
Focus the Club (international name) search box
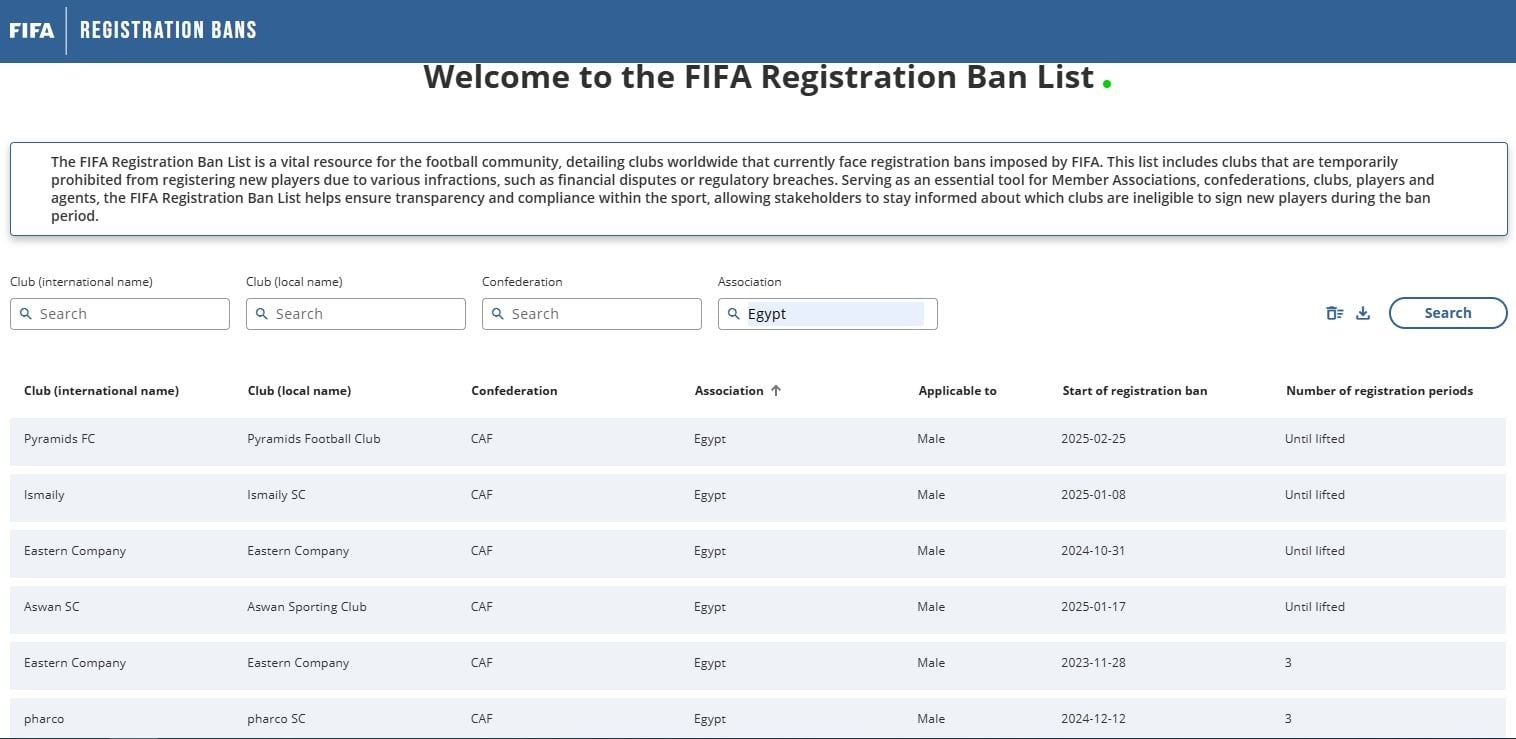[130, 314]
